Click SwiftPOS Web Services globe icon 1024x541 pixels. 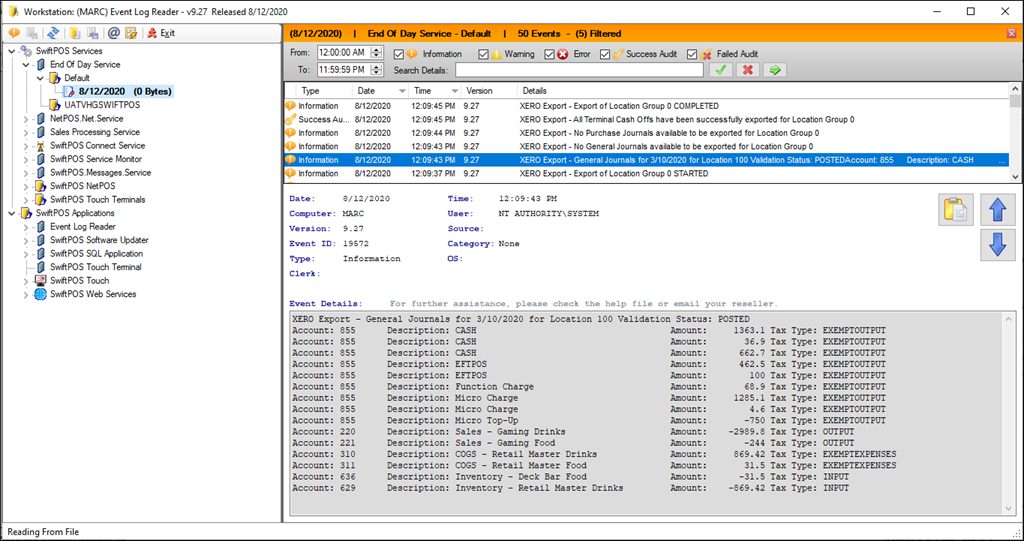[x=40, y=294]
